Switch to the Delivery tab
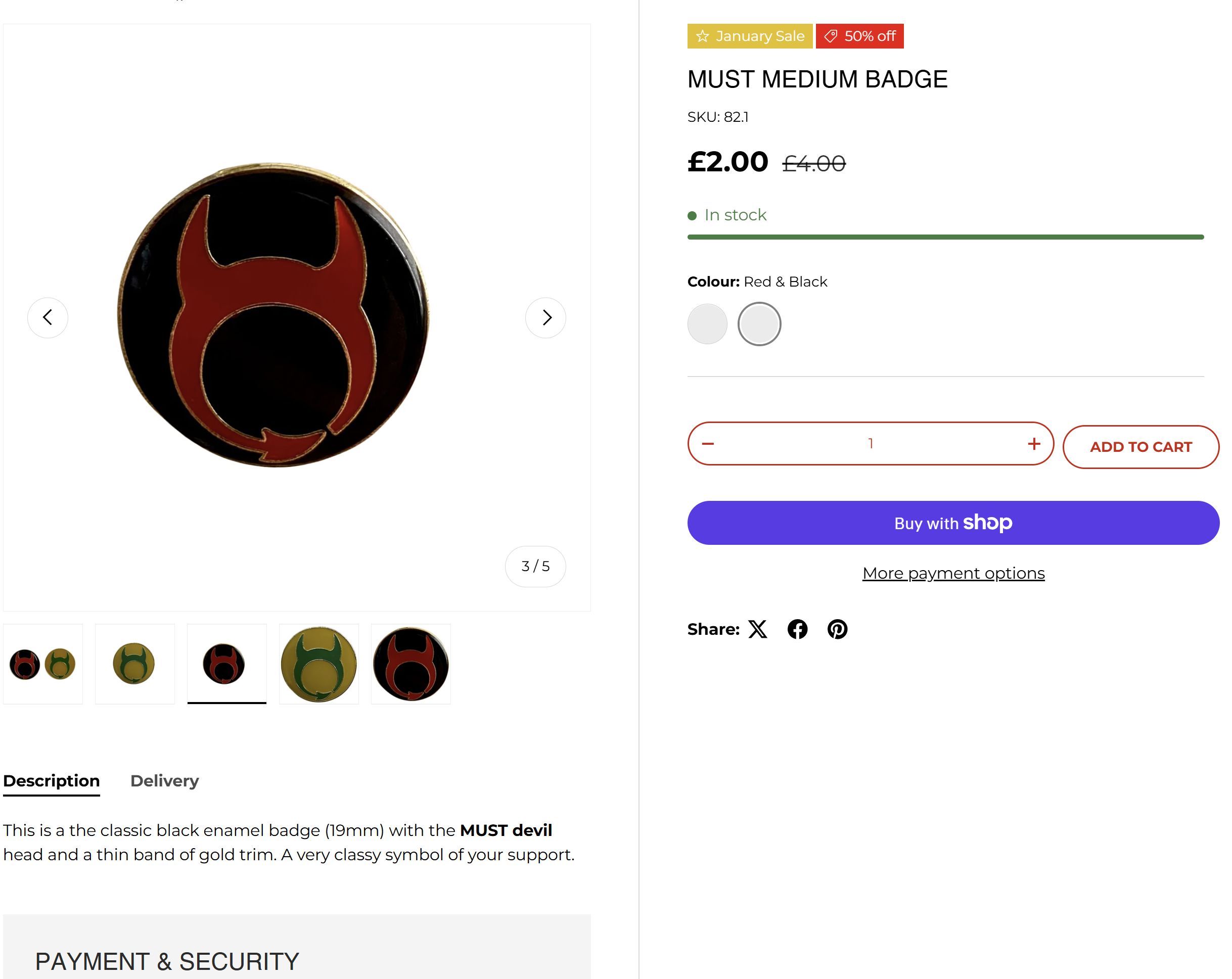 (165, 781)
